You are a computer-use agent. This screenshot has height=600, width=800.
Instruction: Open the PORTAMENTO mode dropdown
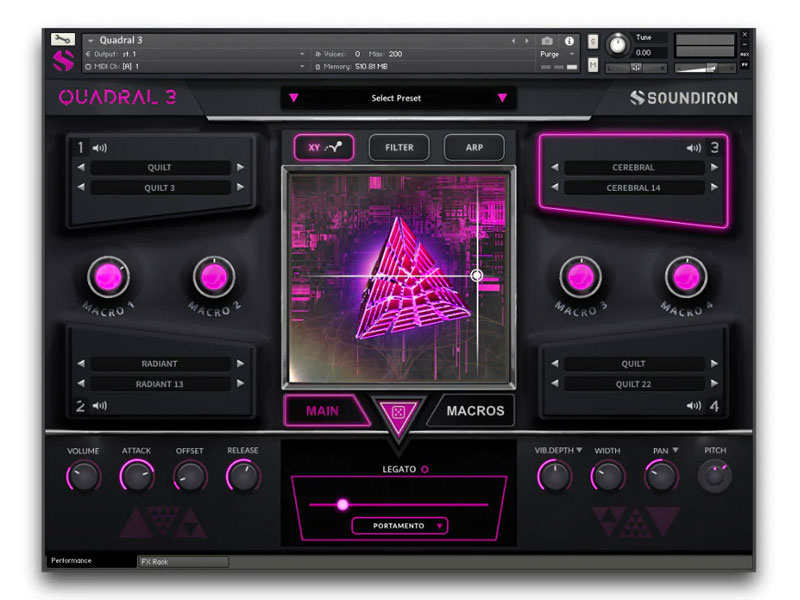(x=399, y=526)
